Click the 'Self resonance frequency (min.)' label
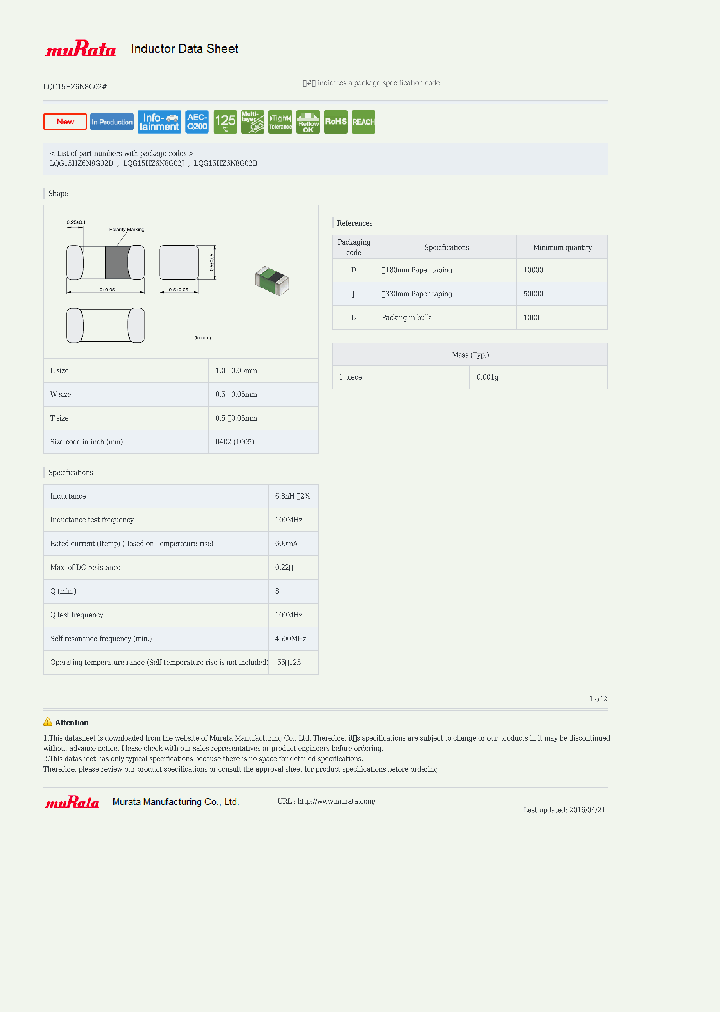 101,638
